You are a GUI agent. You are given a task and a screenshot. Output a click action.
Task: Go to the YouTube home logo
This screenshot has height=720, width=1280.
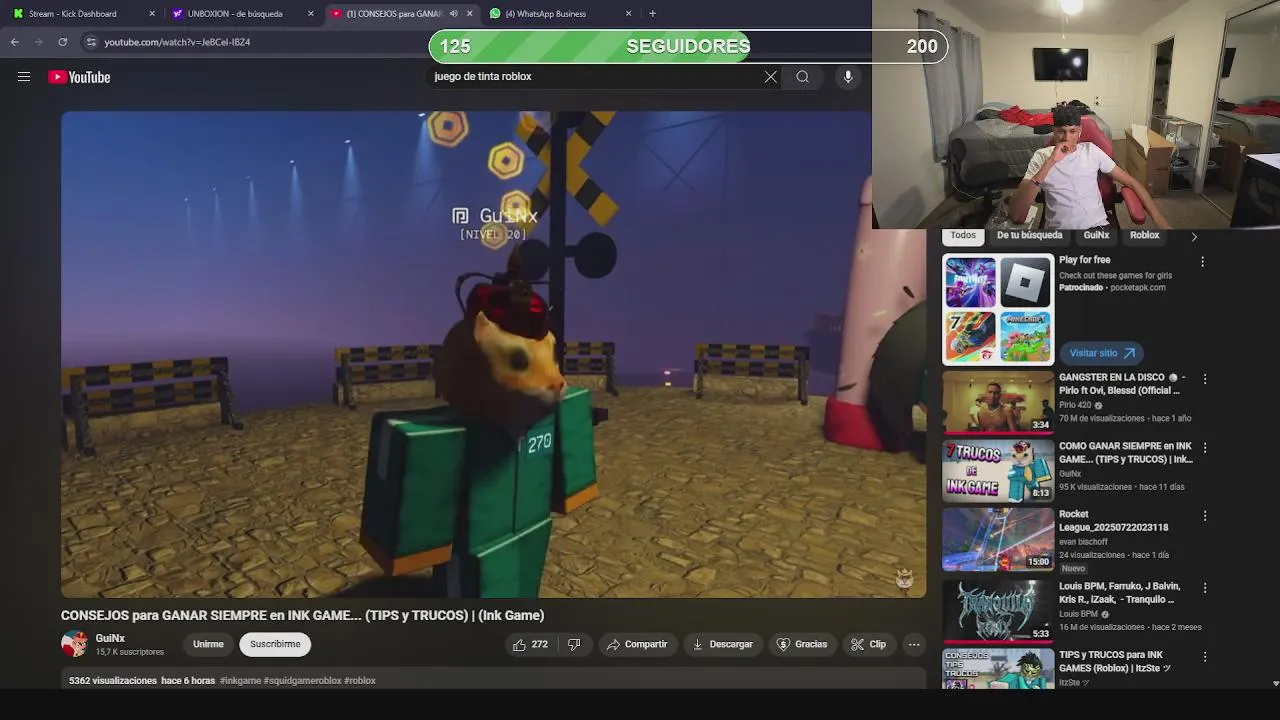pyautogui.click(x=79, y=77)
